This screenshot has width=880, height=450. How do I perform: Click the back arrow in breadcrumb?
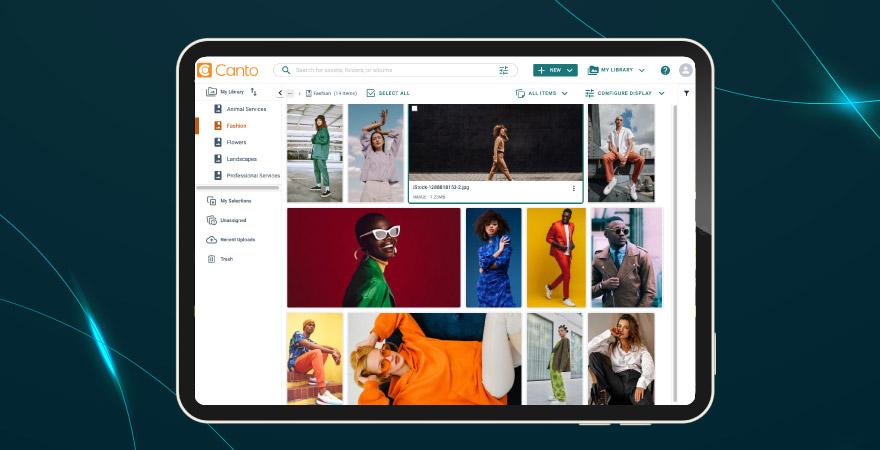pos(280,93)
